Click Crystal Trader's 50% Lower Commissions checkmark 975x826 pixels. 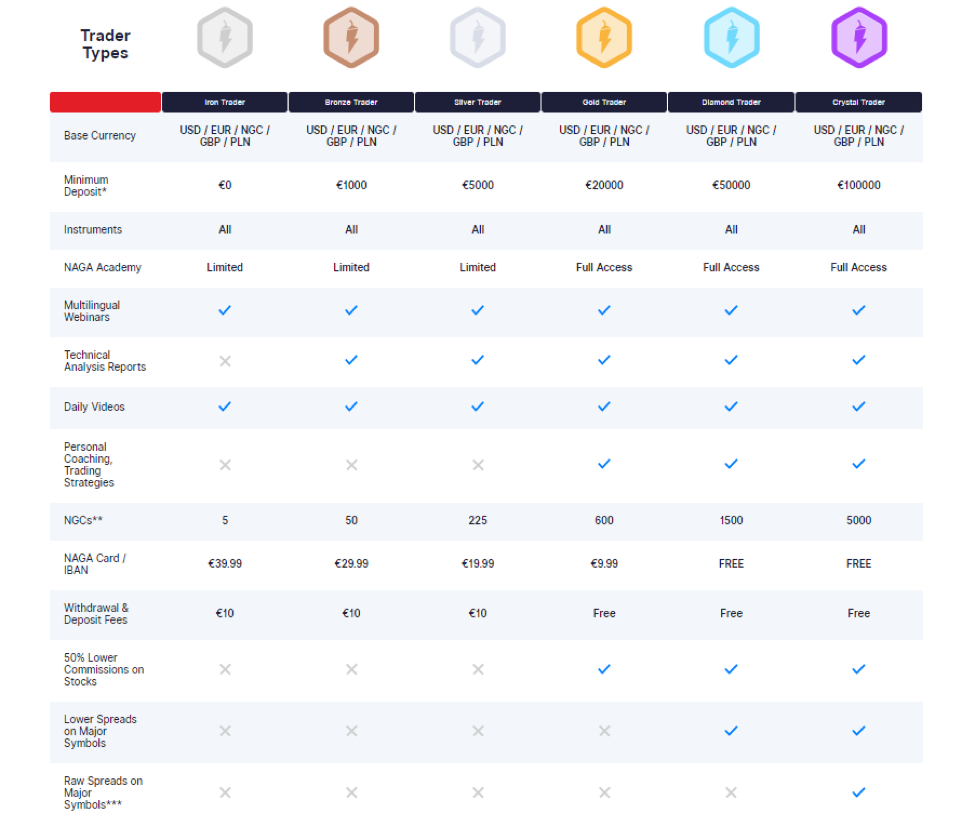[859, 669]
